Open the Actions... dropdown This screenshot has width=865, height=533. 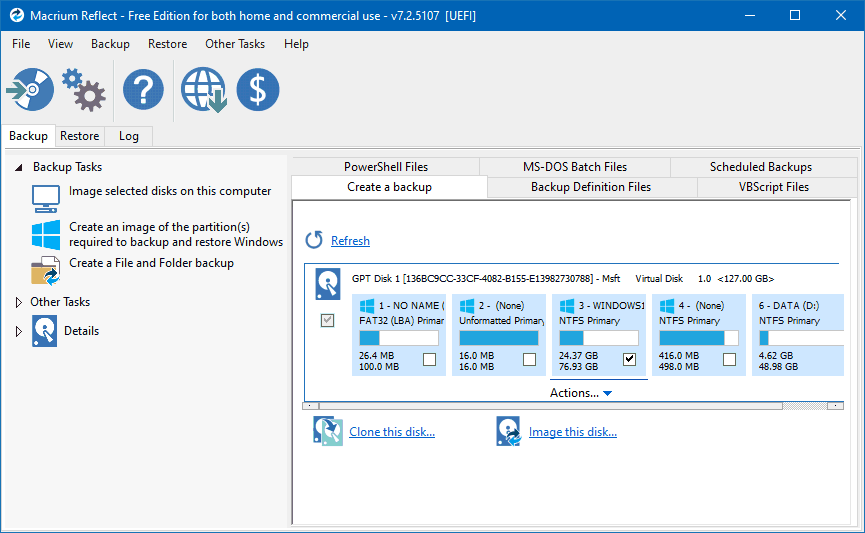581,393
